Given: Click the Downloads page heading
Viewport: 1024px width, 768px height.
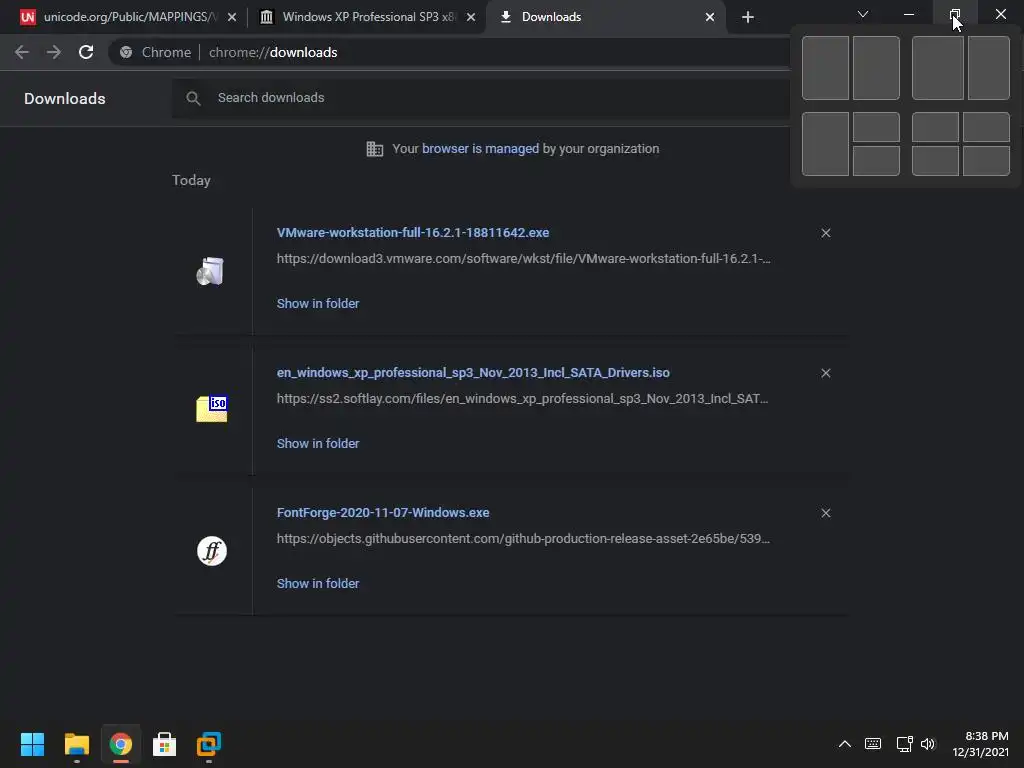Looking at the screenshot, I should coord(65,99).
